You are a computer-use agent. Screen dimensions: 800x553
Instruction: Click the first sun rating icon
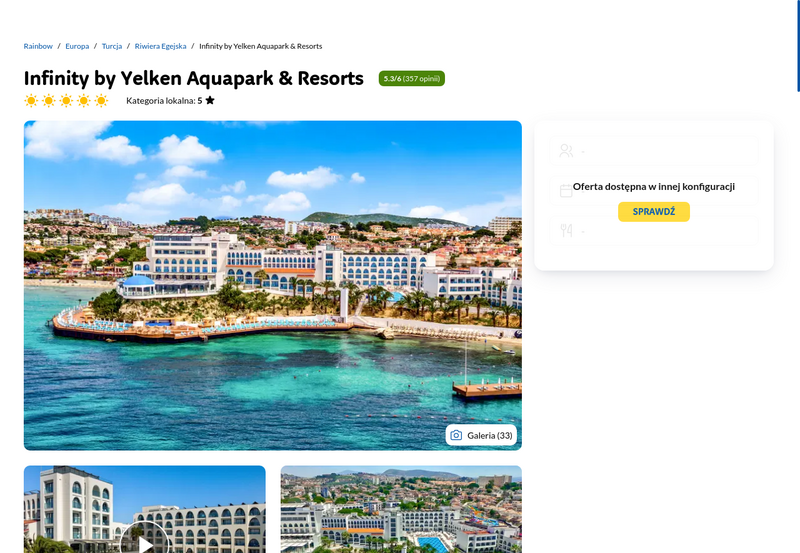(x=31, y=100)
